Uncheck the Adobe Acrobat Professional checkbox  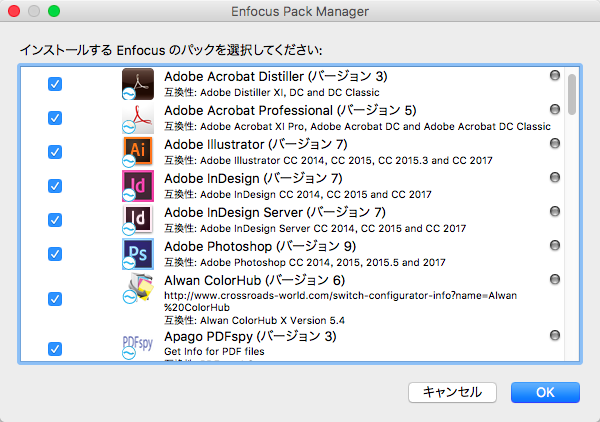click(55, 118)
